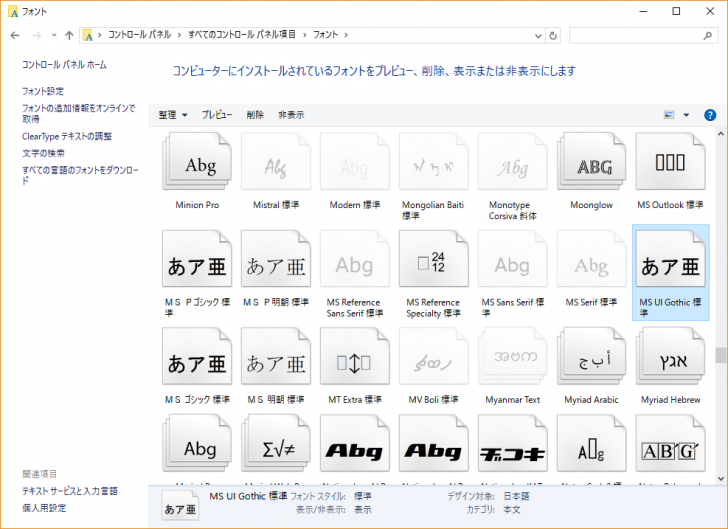Select the MS Outlook font icon
The width and height of the screenshot is (728, 529).
(670, 161)
